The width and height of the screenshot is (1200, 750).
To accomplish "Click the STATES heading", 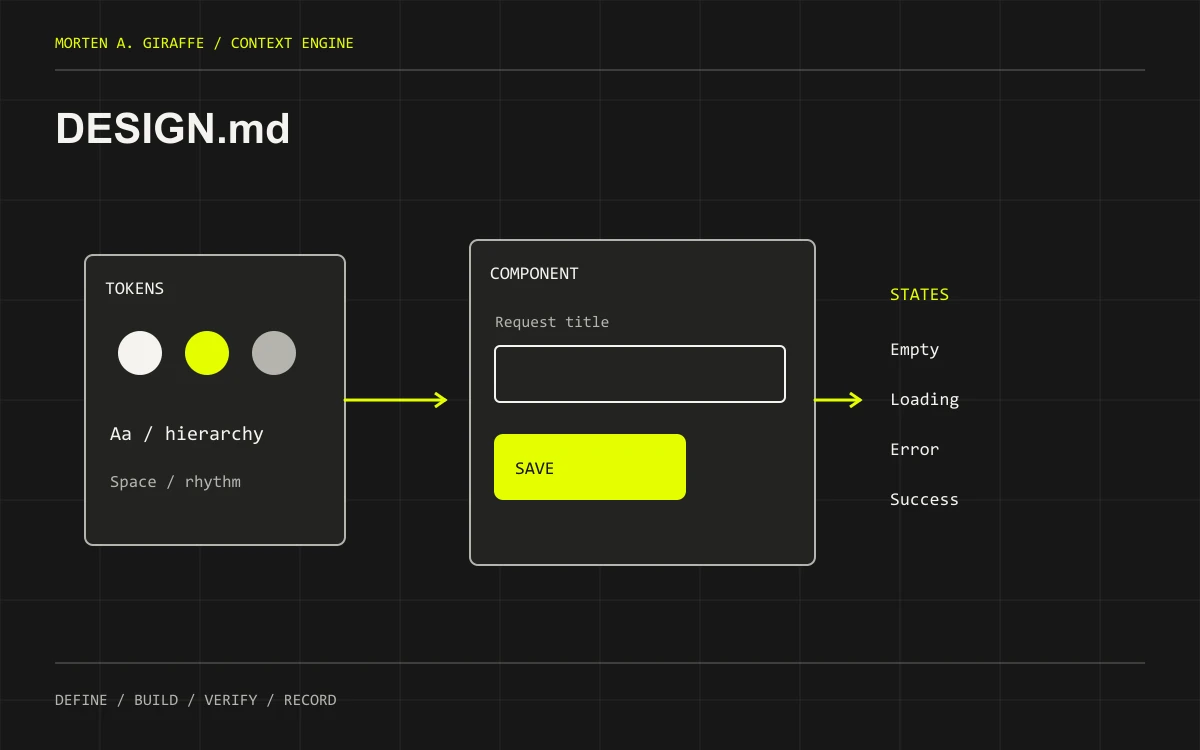I will 920,294.
